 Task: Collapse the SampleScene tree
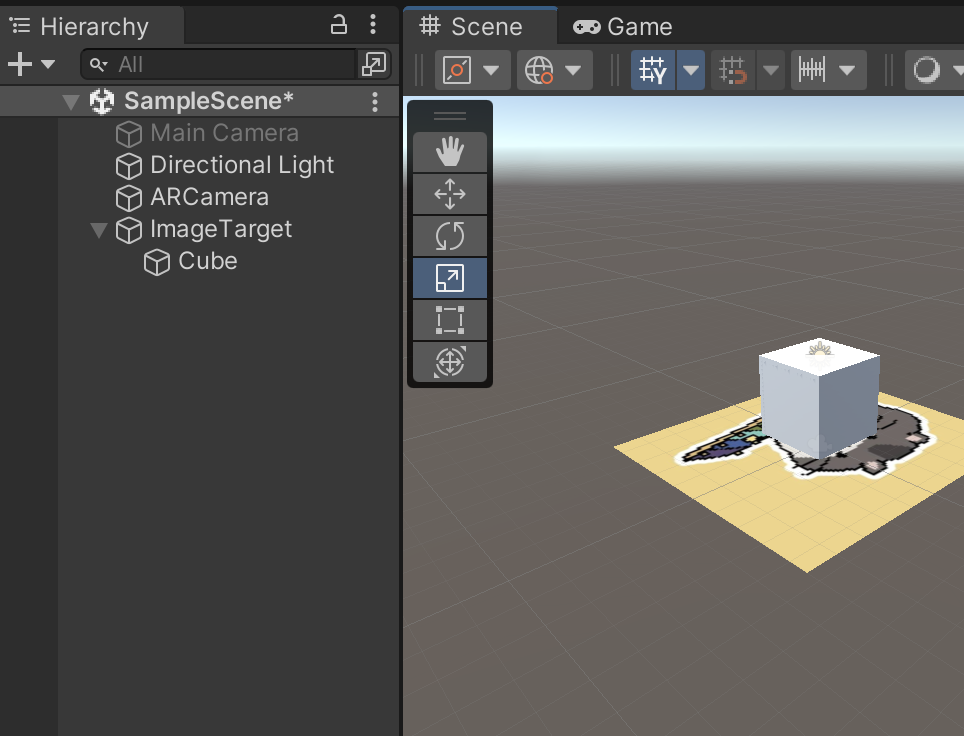click(71, 102)
